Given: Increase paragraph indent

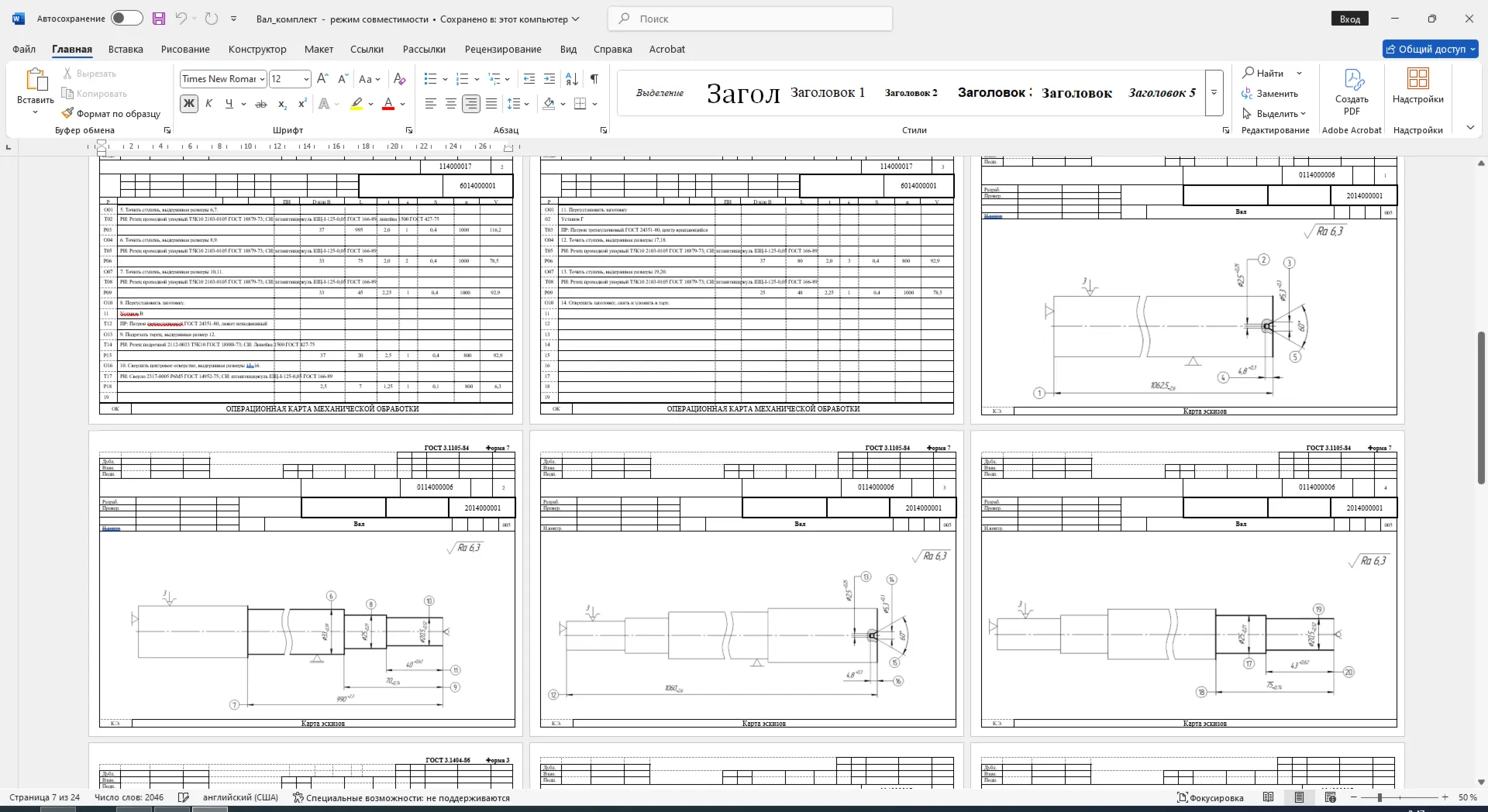Looking at the screenshot, I should (549, 78).
